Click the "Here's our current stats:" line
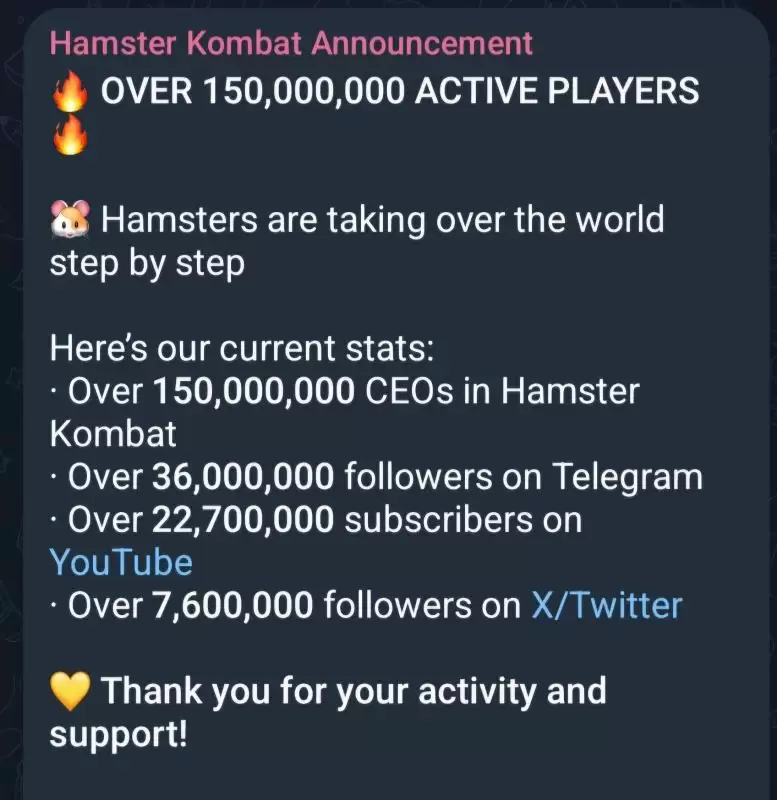Image resolution: width=777 pixels, height=800 pixels. [242, 349]
